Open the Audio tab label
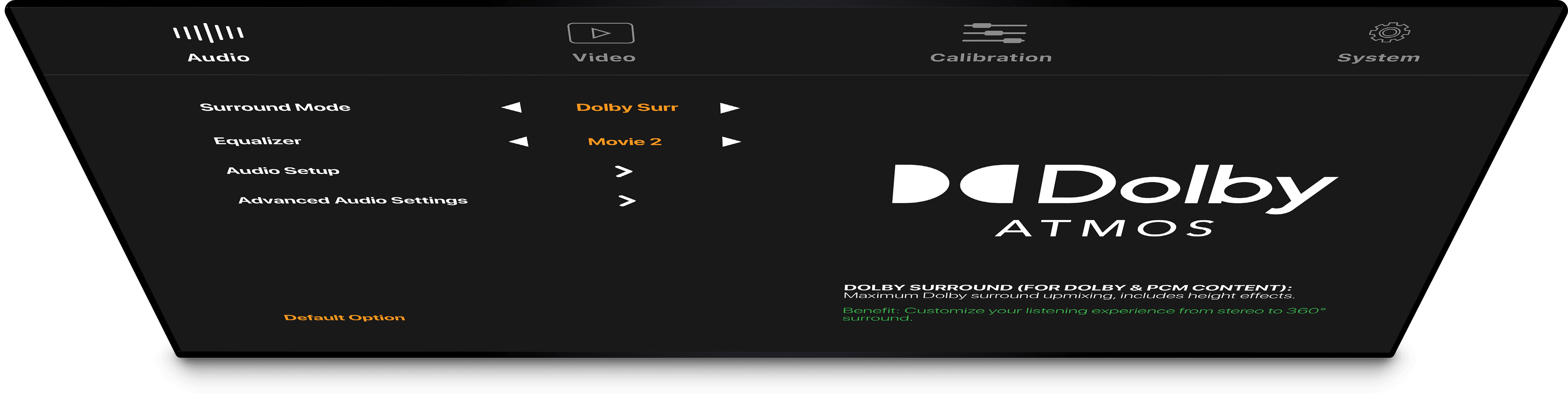This screenshot has height=406, width=1568. coord(218,57)
